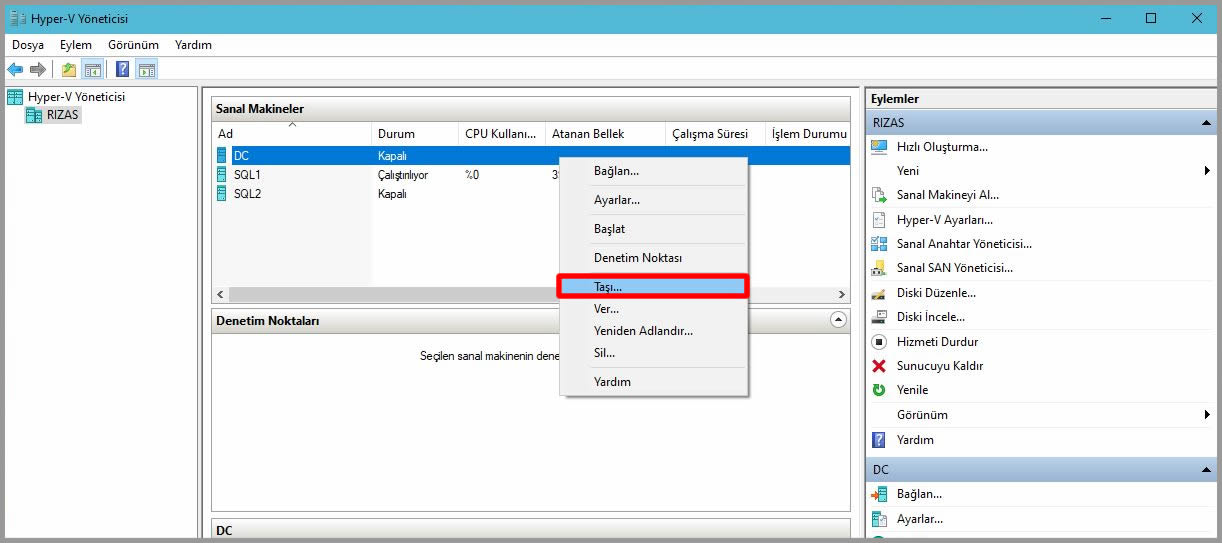This screenshot has height=543, width=1222.
Task: Click the blue help toolbar icon
Action: click(x=122, y=69)
